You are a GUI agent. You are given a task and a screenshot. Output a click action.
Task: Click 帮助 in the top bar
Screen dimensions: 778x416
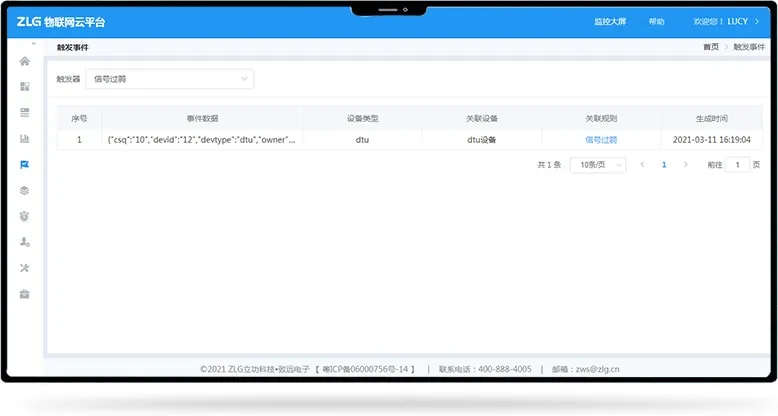(656, 22)
